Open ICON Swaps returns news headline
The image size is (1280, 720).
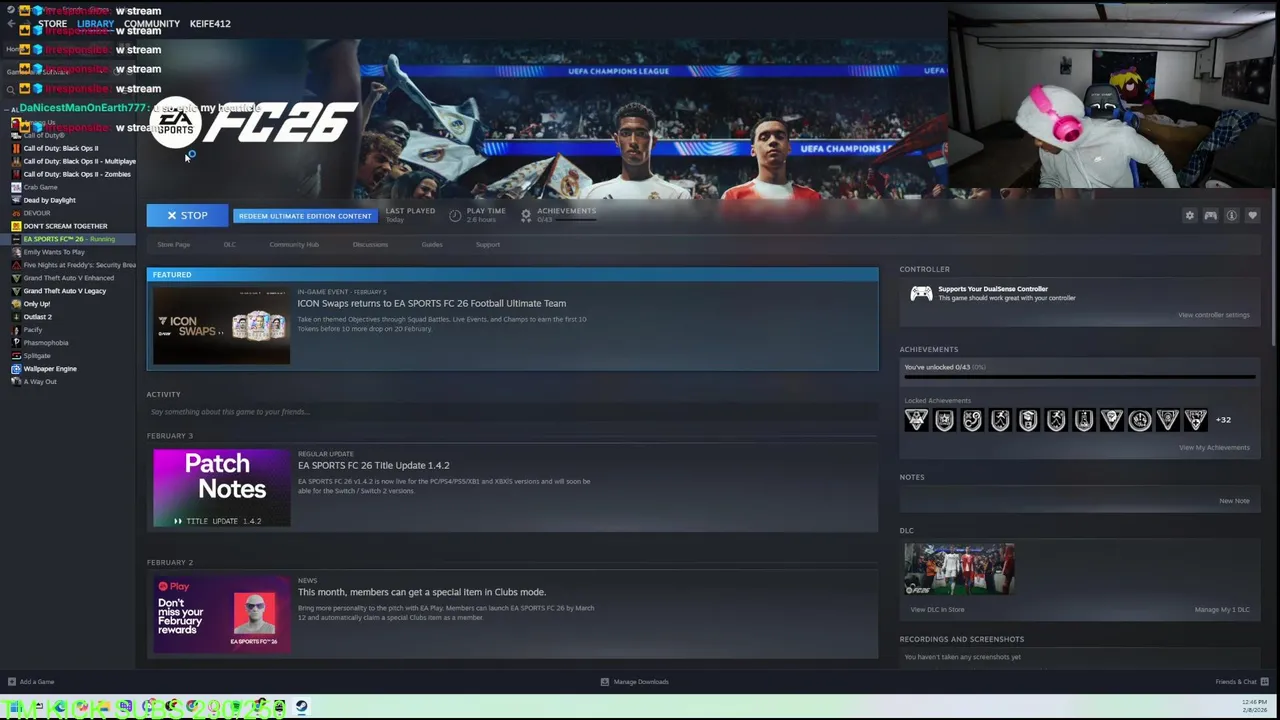pyautogui.click(x=431, y=303)
